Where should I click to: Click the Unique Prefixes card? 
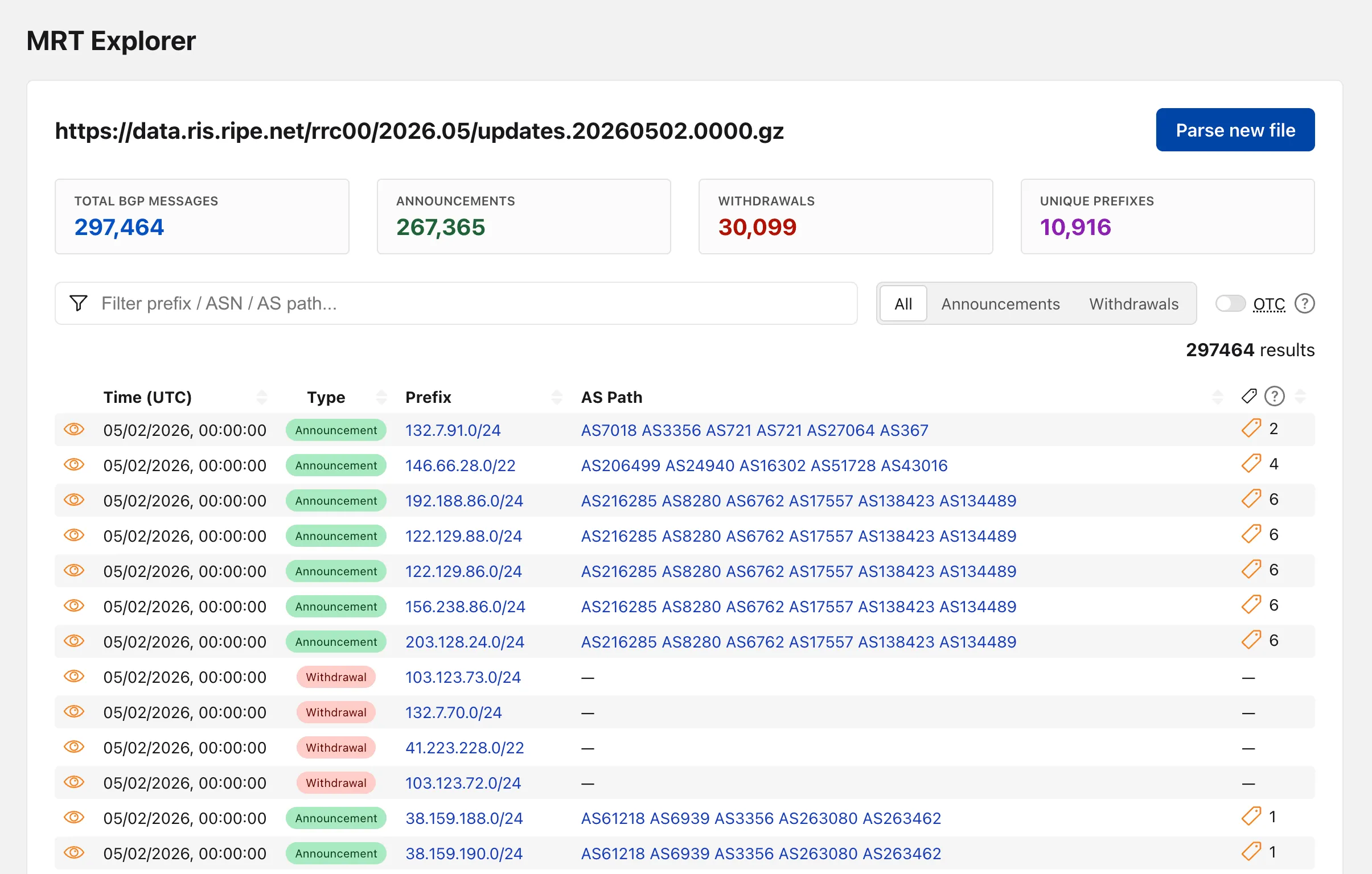click(x=1168, y=216)
